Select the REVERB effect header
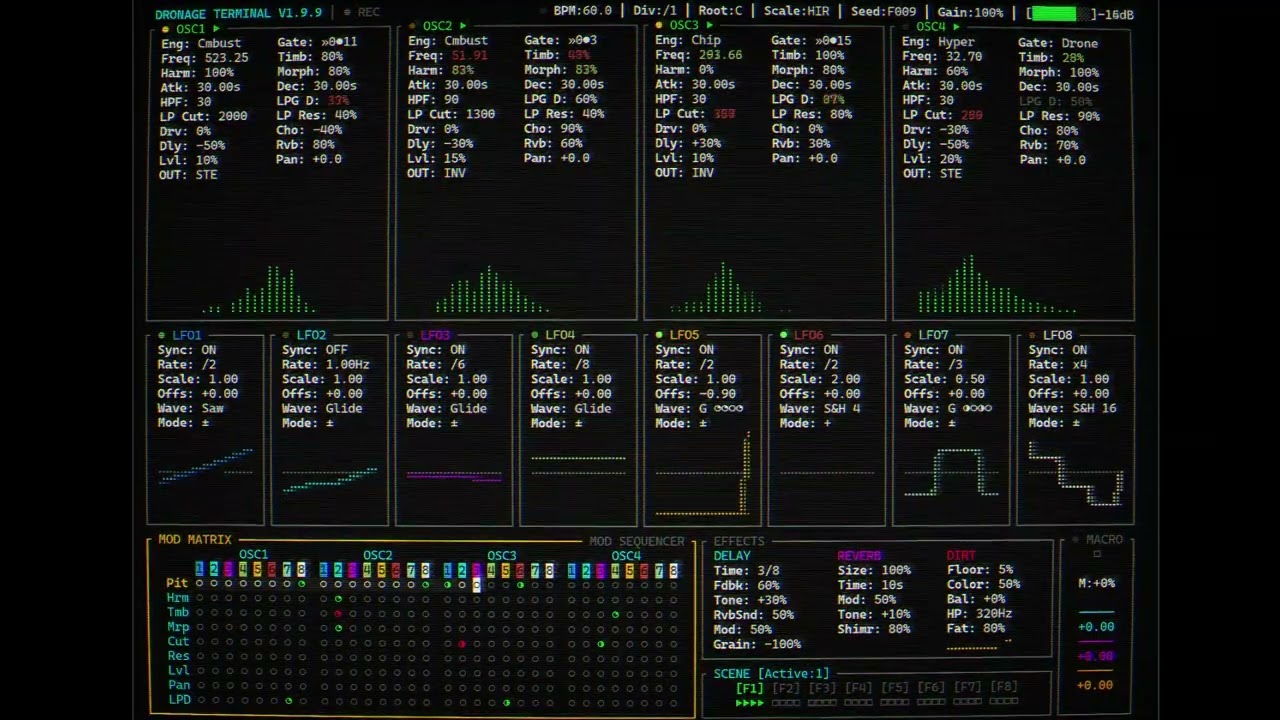Viewport: 1280px width, 720px height. (x=859, y=556)
